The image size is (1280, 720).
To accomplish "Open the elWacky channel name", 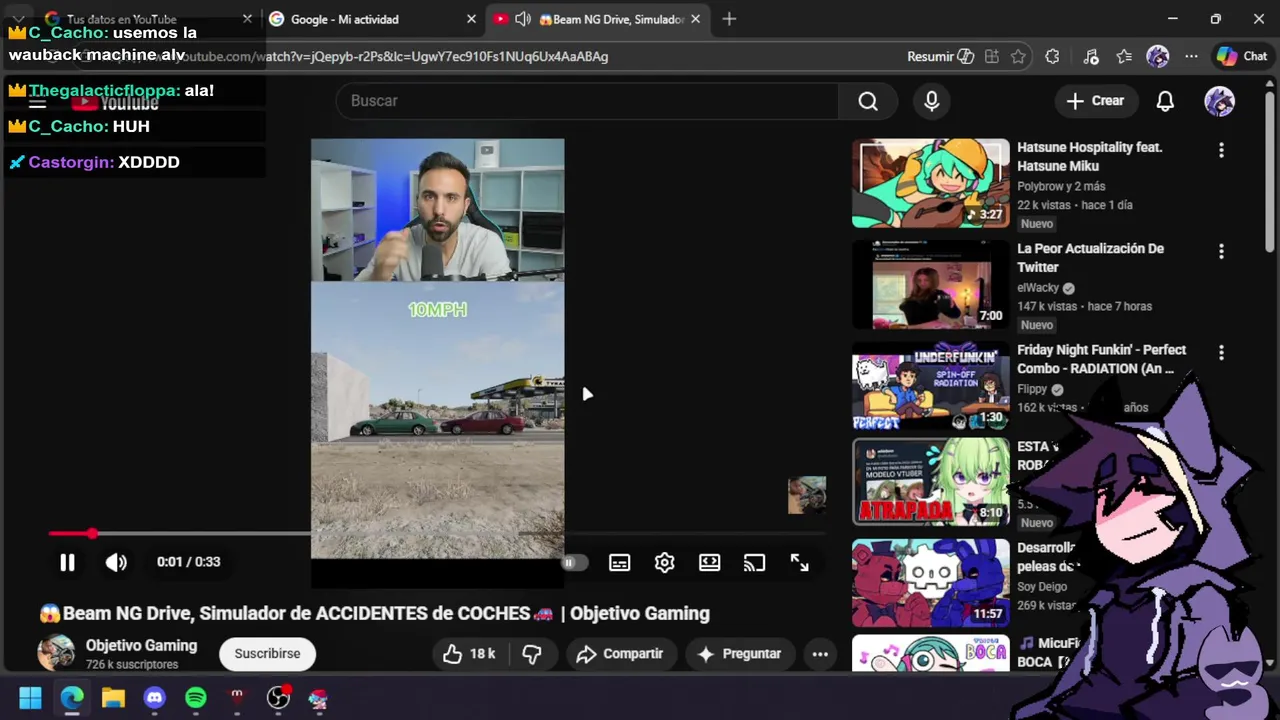I will point(1038,288).
